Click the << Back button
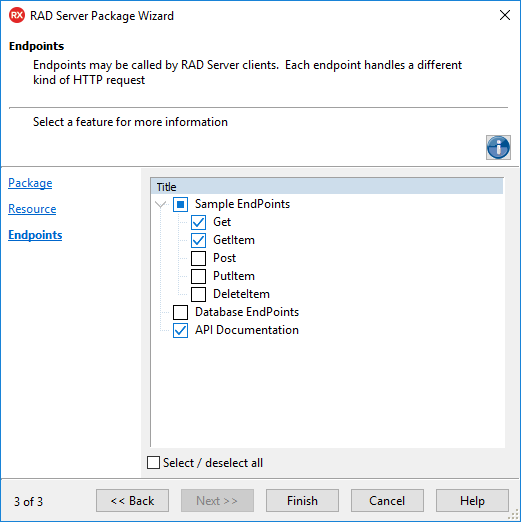521x522 pixels. pyautogui.click(x=132, y=501)
